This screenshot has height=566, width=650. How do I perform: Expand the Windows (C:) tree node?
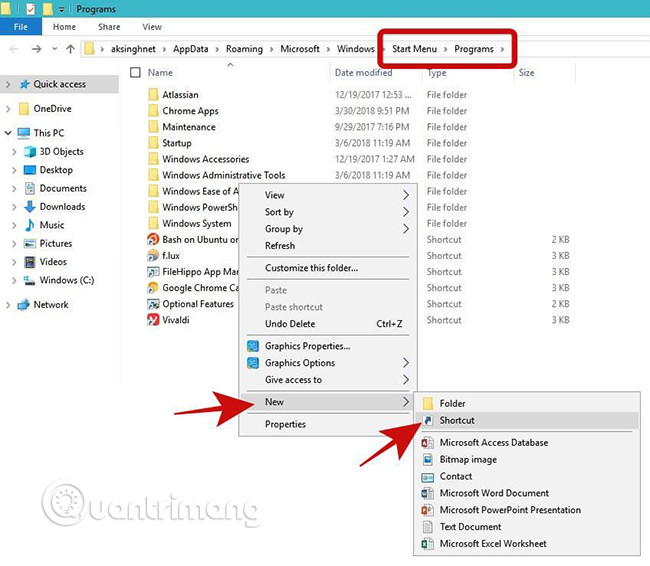pyautogui.click(x=14, y=280)
